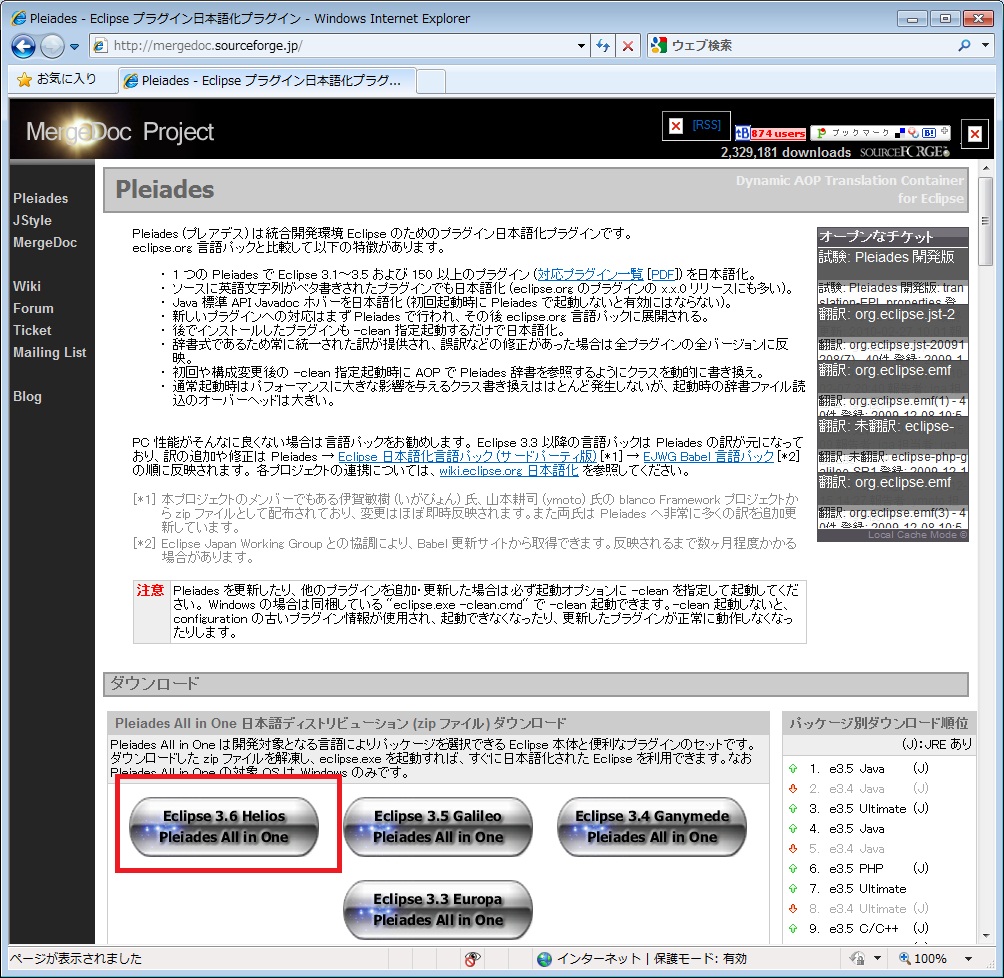
Task: Stop loading with the red X icon
Action: tap(628, 45)
